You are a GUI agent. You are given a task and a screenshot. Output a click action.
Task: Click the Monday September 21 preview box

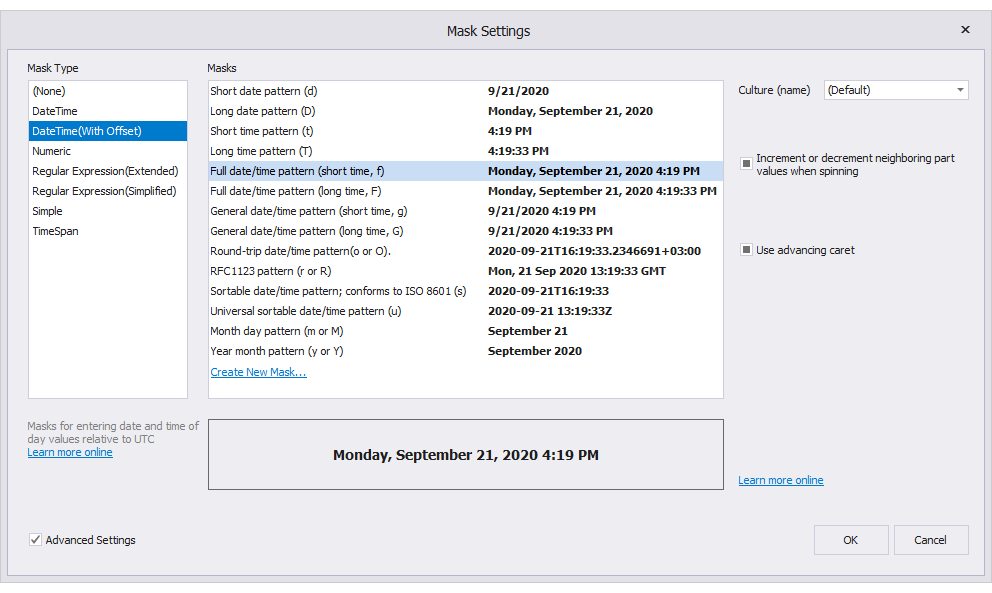(465, 454)
